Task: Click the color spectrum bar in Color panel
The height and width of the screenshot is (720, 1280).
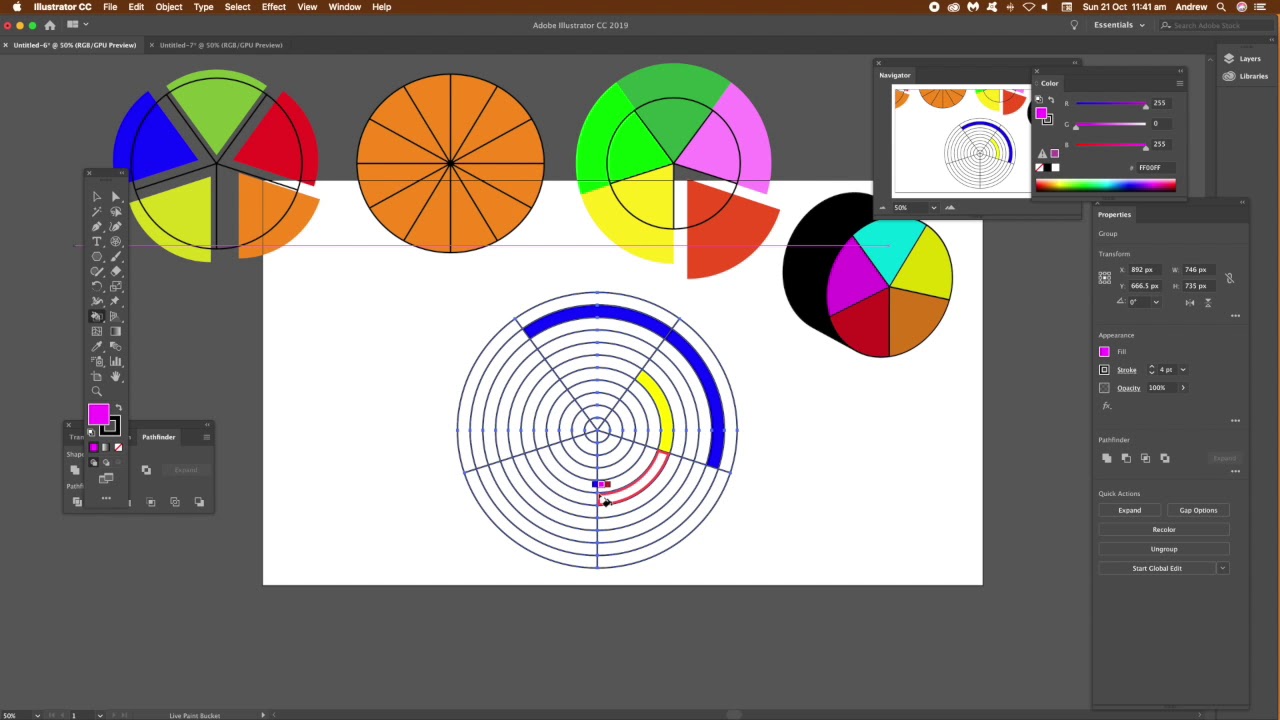Action: 1105,185
